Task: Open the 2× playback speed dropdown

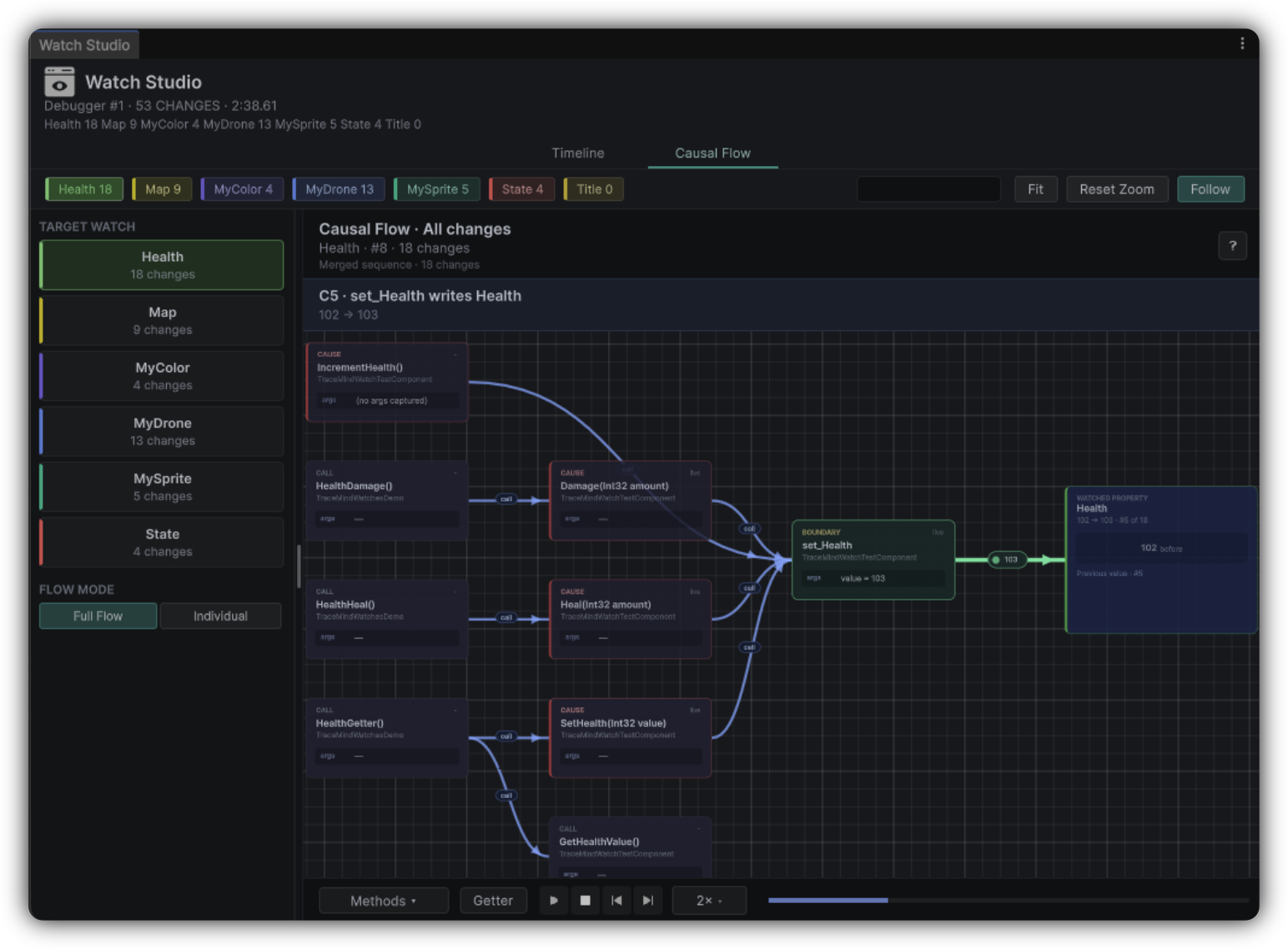Action: [x=709, y=901]
